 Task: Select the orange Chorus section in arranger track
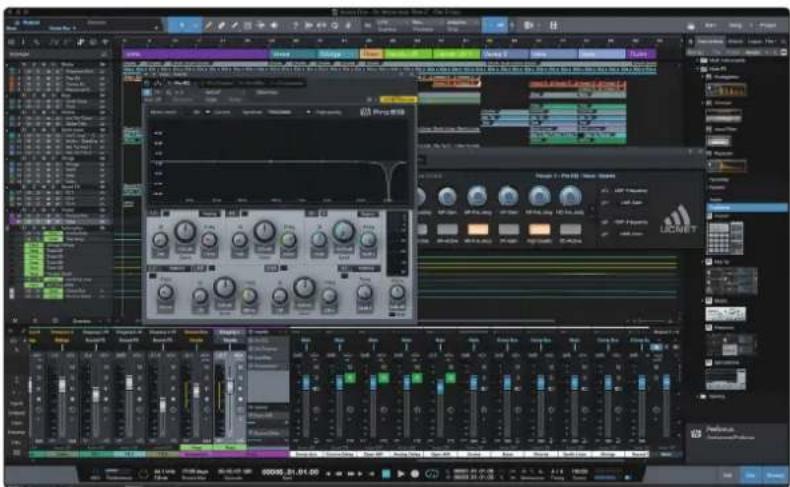pos(371,53)
